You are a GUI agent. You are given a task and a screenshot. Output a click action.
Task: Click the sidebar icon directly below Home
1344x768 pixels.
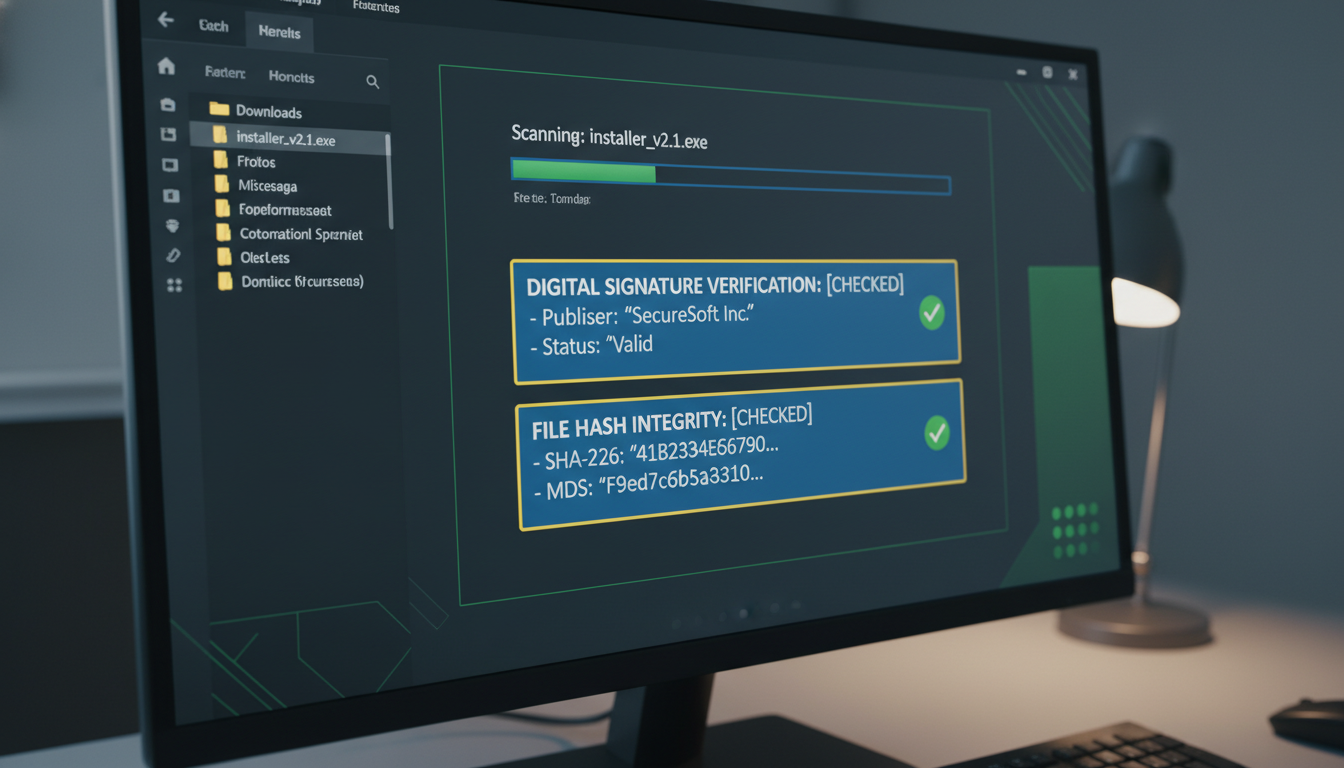pos(168,105)
